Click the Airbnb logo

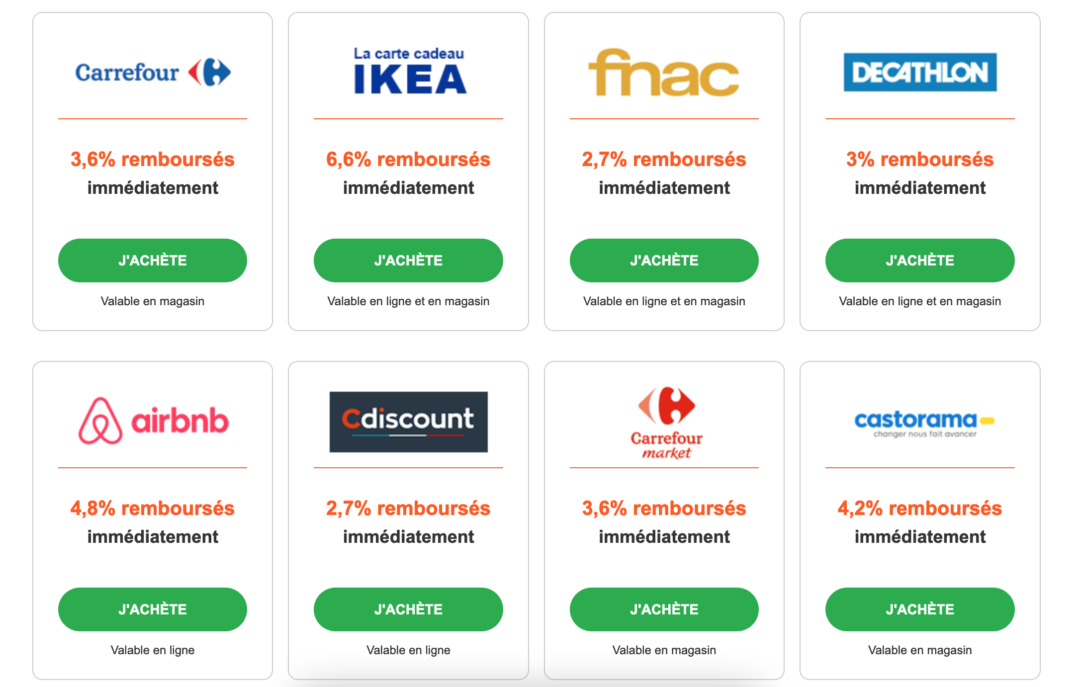tap(153, 421)
